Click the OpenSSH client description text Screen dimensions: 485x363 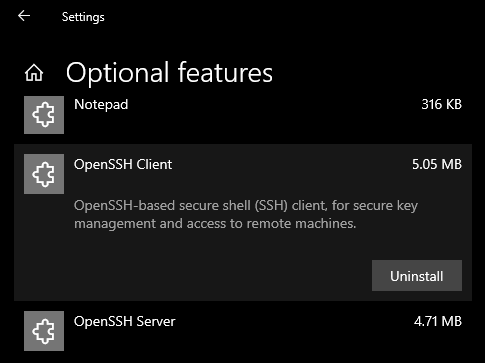pyautogui.click(x=246, y=215)
